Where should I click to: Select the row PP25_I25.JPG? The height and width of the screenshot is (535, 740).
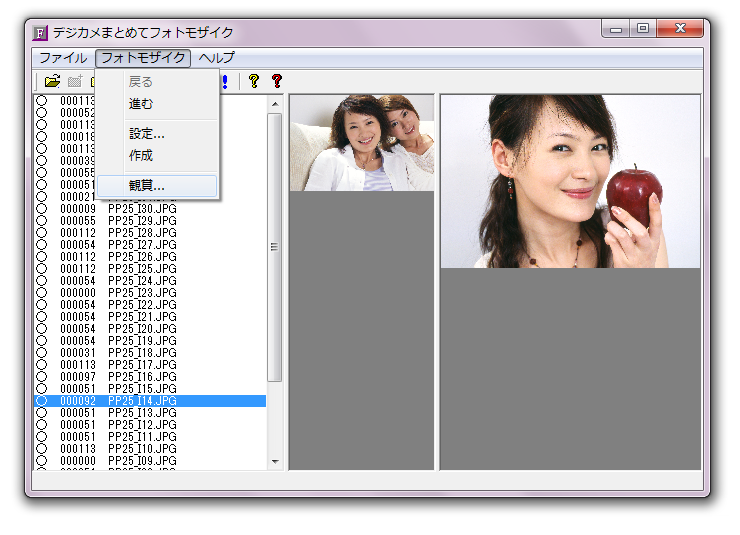[150, 268]
